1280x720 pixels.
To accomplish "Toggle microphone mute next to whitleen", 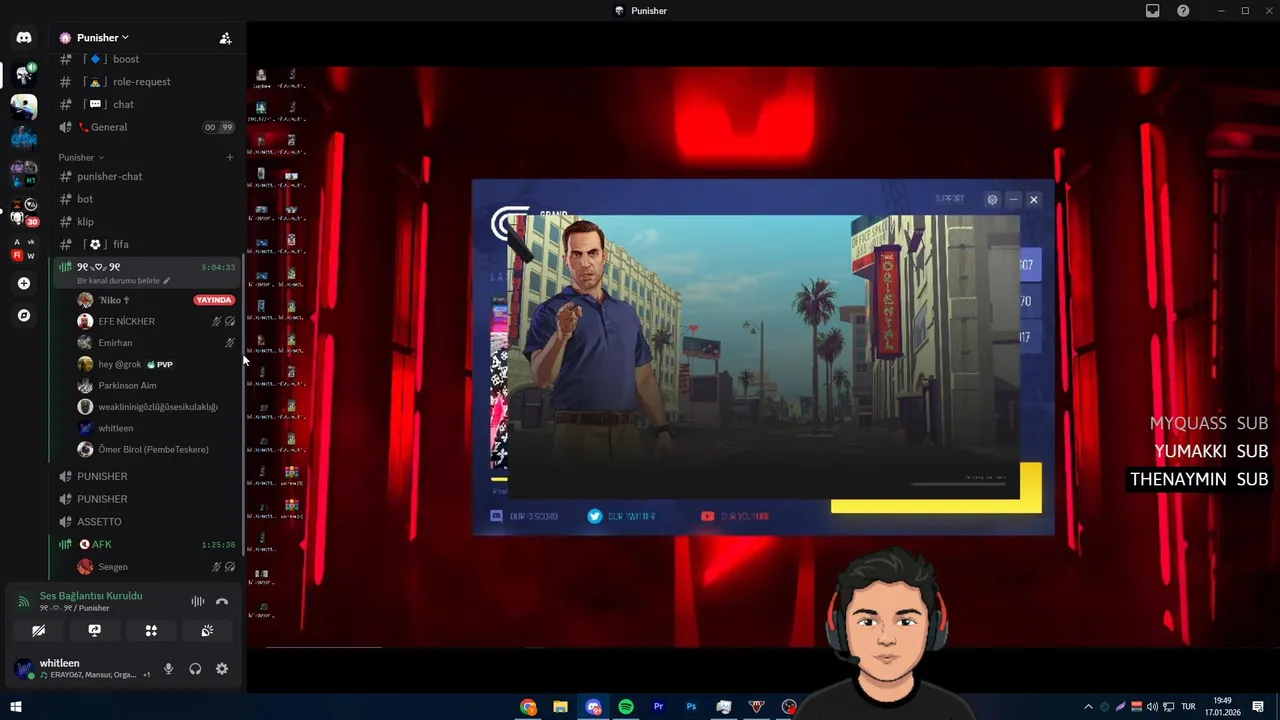I will tap(168, 669).
